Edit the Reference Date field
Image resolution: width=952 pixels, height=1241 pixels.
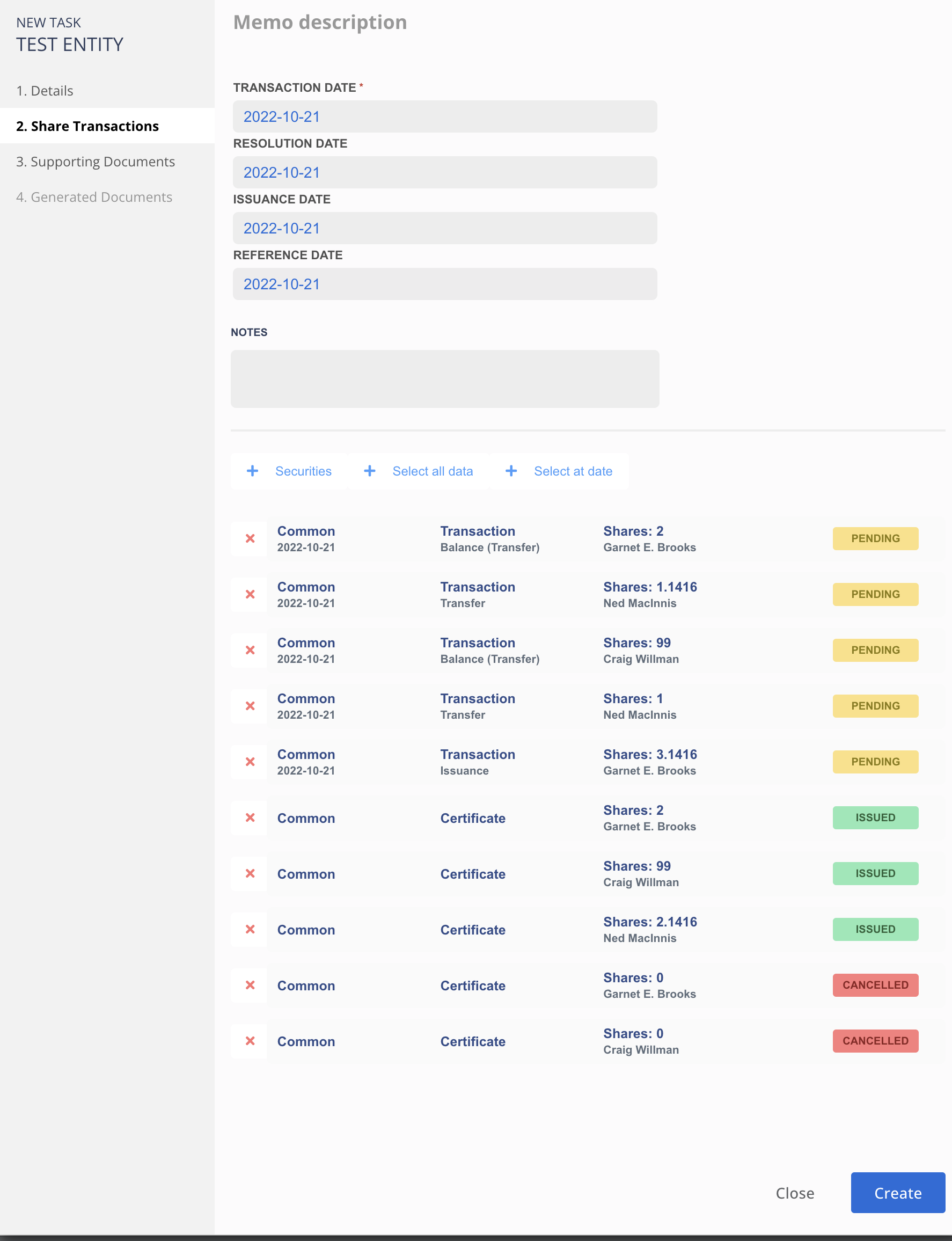(445, 284)
